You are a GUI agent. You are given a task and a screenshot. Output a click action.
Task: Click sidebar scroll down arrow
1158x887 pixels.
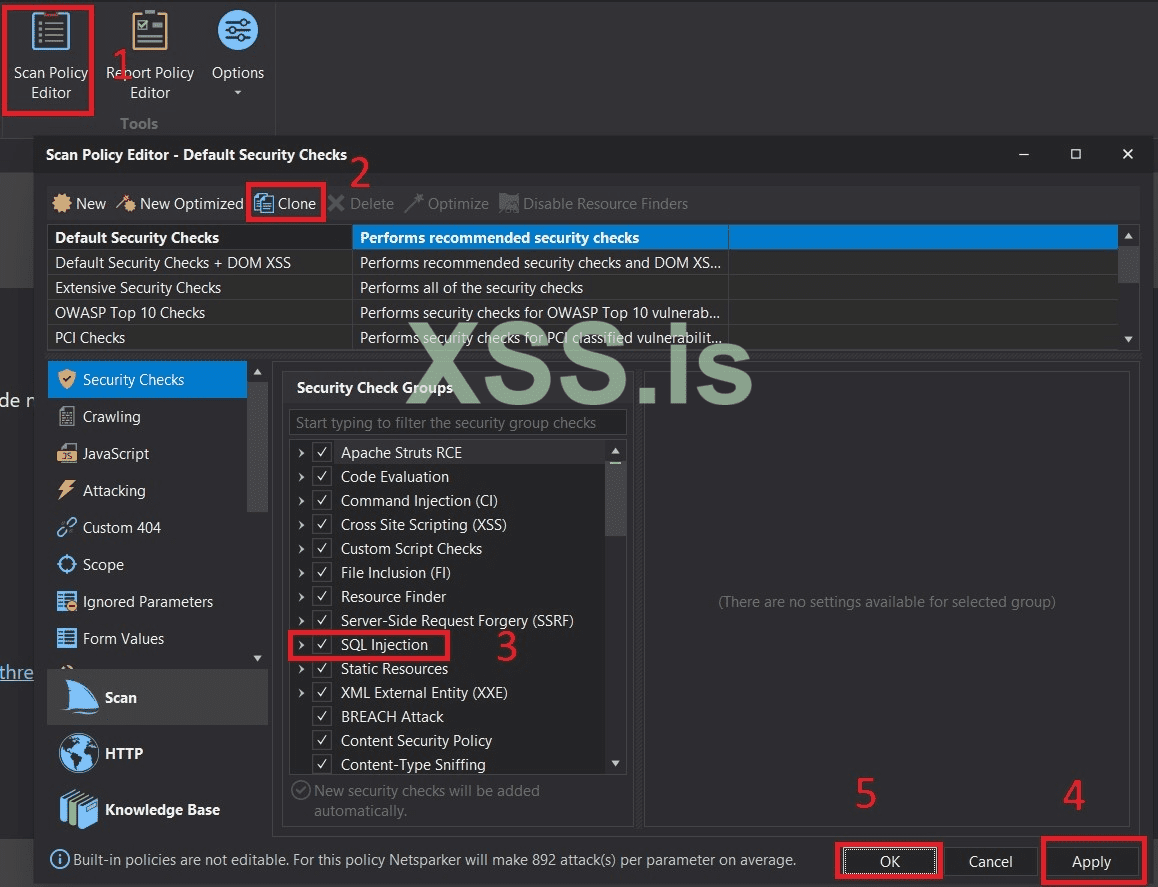point(257,658)
